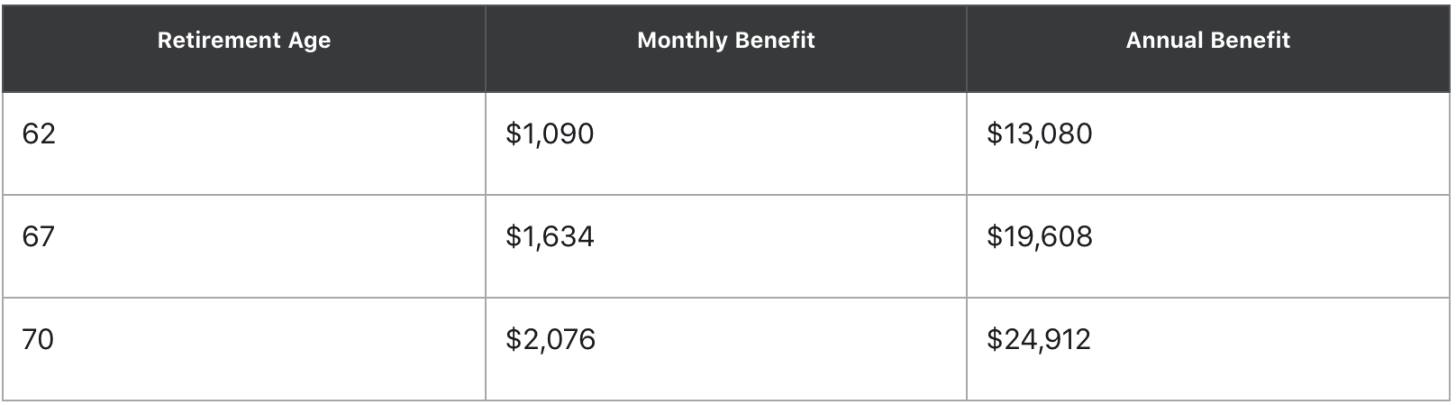Click header divider between Retirement Age and Monthly Benefit
Viewport: 1456px width, 405px height.
coord(486,47)
